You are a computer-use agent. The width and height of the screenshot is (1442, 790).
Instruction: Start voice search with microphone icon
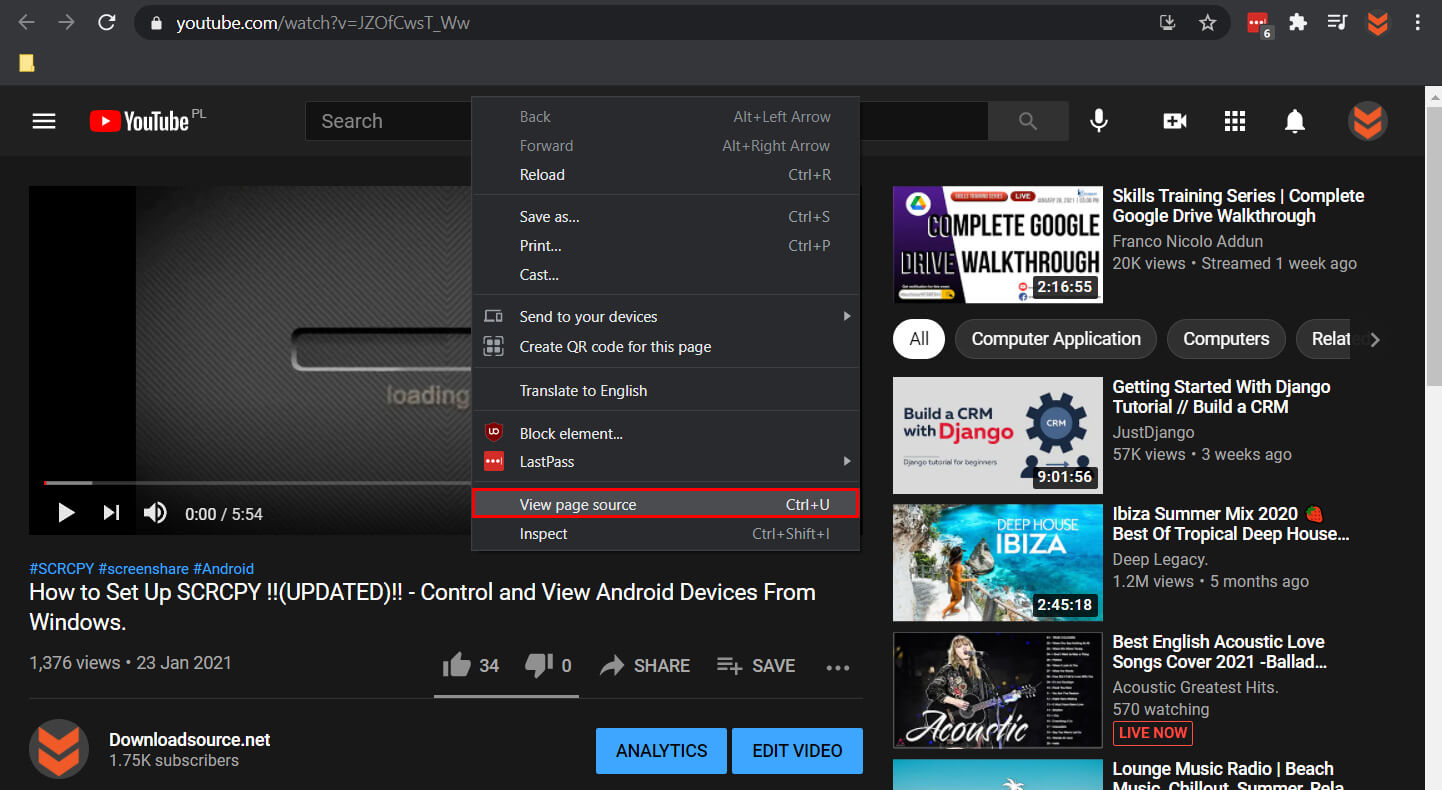tap(1099, 121)
